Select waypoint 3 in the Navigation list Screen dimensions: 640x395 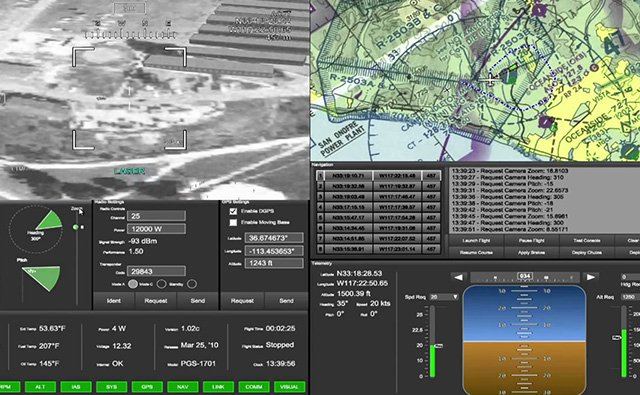pyautogui.click(x=378, y=197)
